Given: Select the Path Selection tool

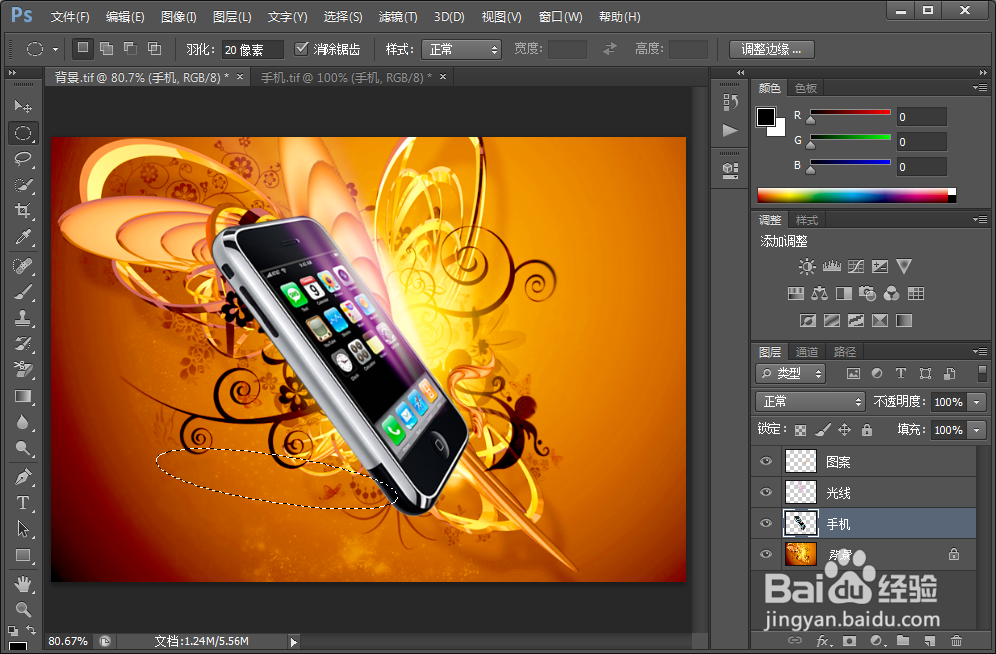Looking at the screenshot, I should [23, 529].
